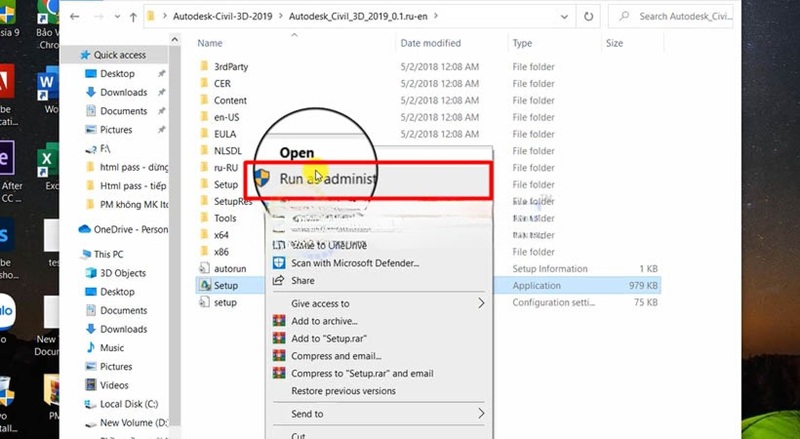
Task: Choose Scan with Microsoft Defender
Action: pos(355,263)
